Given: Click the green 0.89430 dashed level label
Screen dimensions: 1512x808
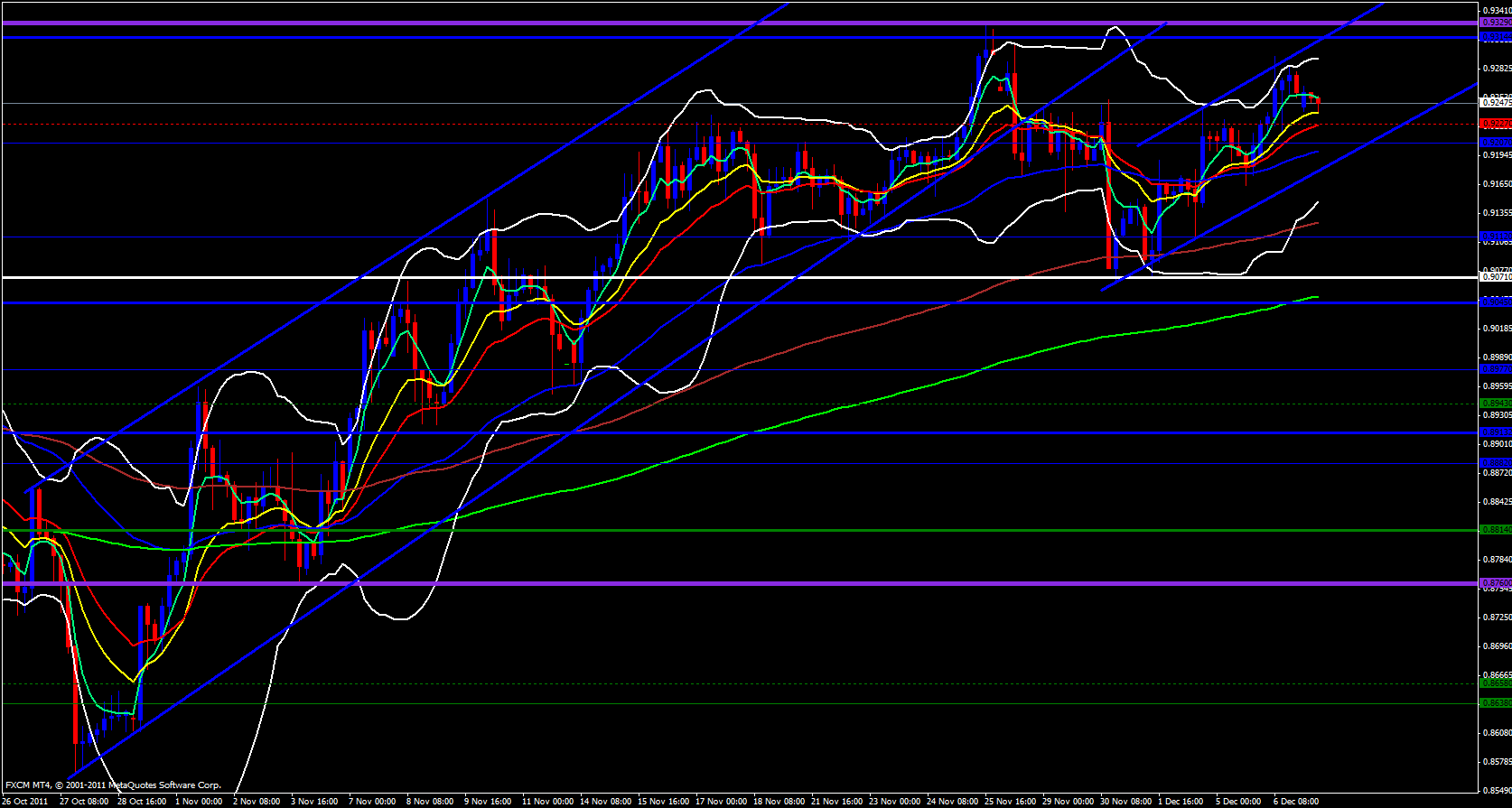Looking at the screenshot, I should [x=1495, y=404].
